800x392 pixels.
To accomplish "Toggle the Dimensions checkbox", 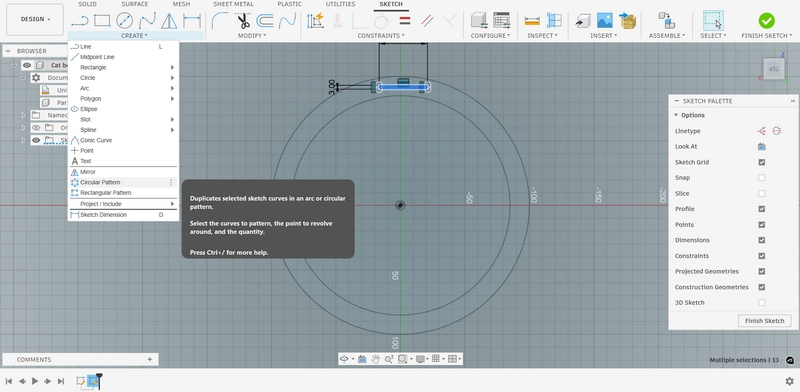I will pos(762,240).
